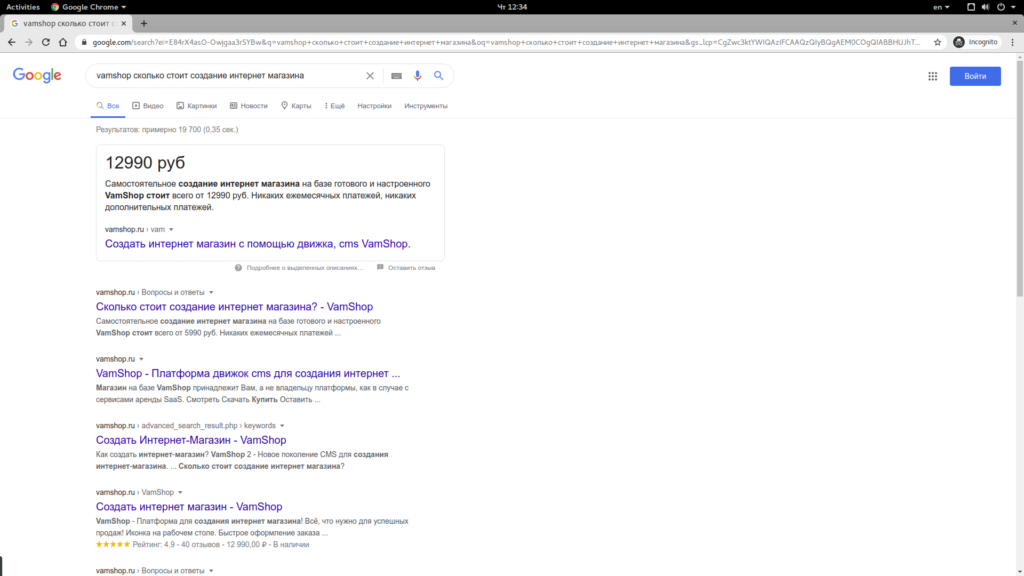The height and width of the screenshot is (576, 1024).
Task: Switch to the Карты tab
Action: click(296, 106)
